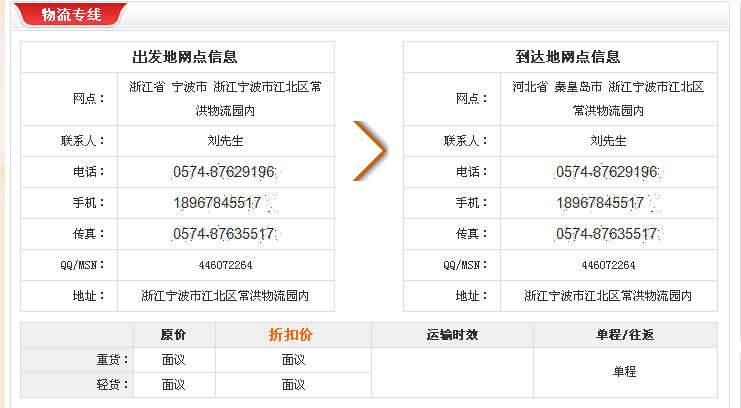The width and height of the screenshot is (741, 408).
Task: Click 联系人 label in the 出发地 table
Action: (x=83, y=140)
